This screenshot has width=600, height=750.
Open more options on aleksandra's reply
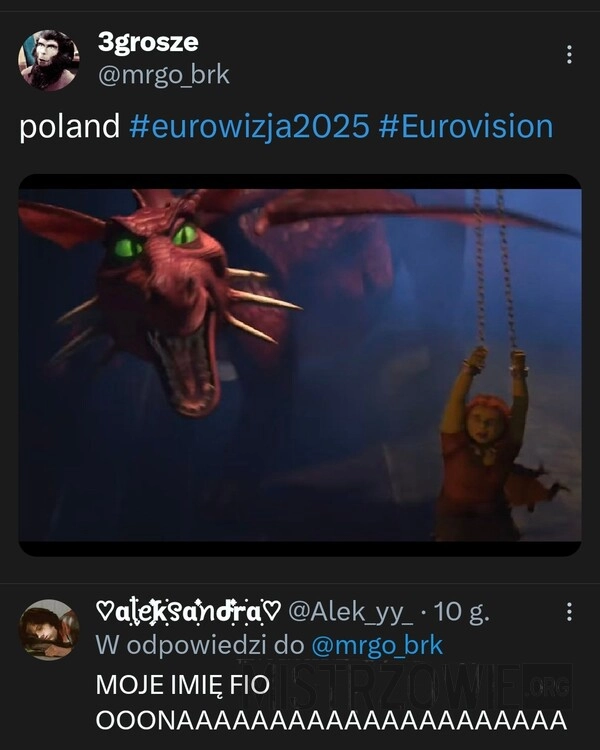click(x=569, y=612)
